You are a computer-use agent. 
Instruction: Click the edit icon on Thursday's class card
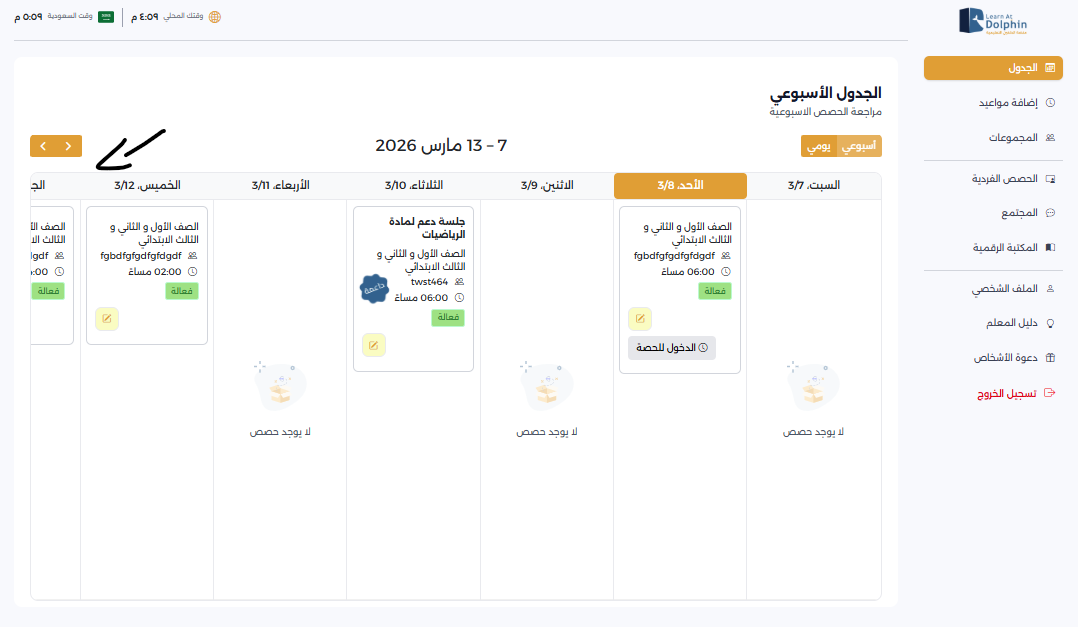[107, 319]
